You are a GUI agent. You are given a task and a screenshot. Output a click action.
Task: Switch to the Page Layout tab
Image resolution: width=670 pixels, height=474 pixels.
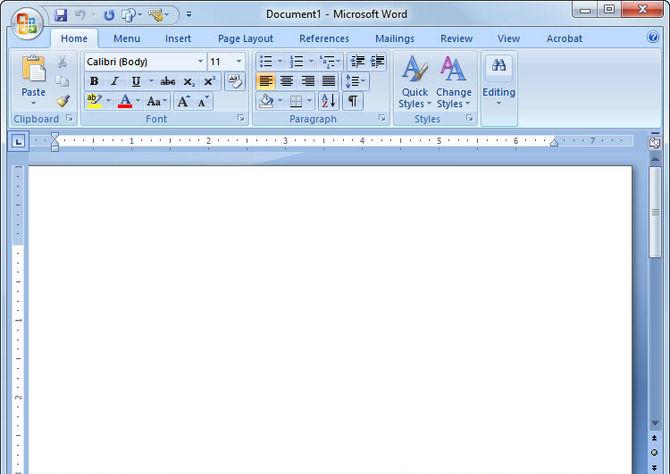245,38
